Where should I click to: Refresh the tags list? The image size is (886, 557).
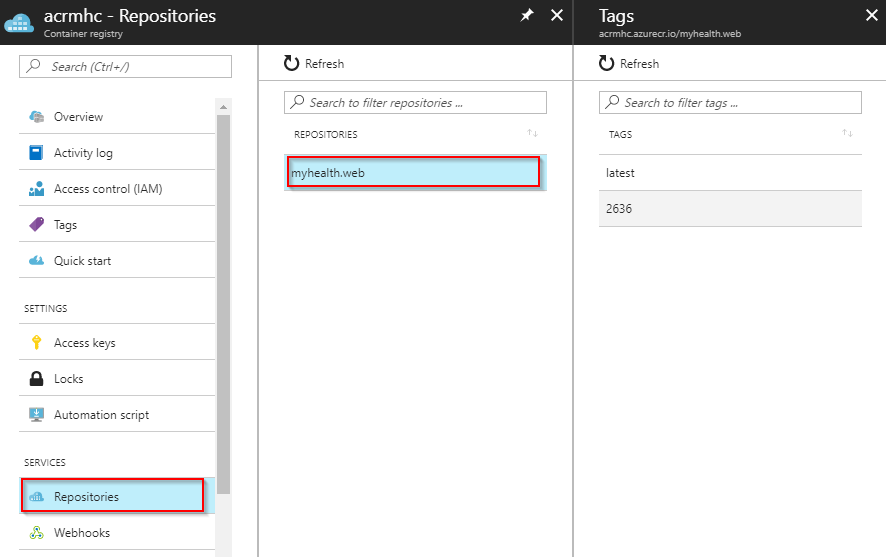pyautogui.click(x=629, y=63)
